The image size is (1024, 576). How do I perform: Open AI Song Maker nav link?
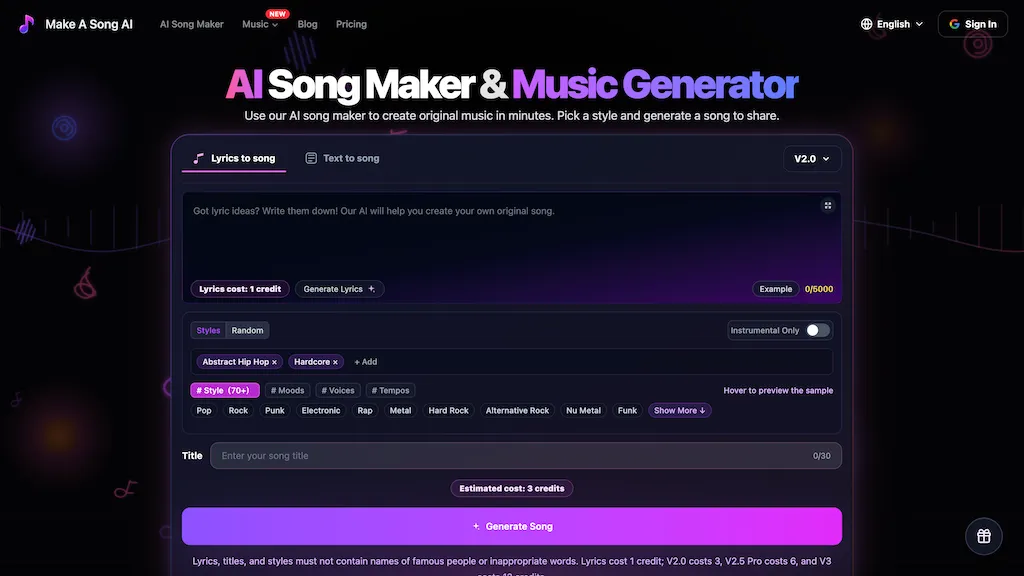point(191,24)
